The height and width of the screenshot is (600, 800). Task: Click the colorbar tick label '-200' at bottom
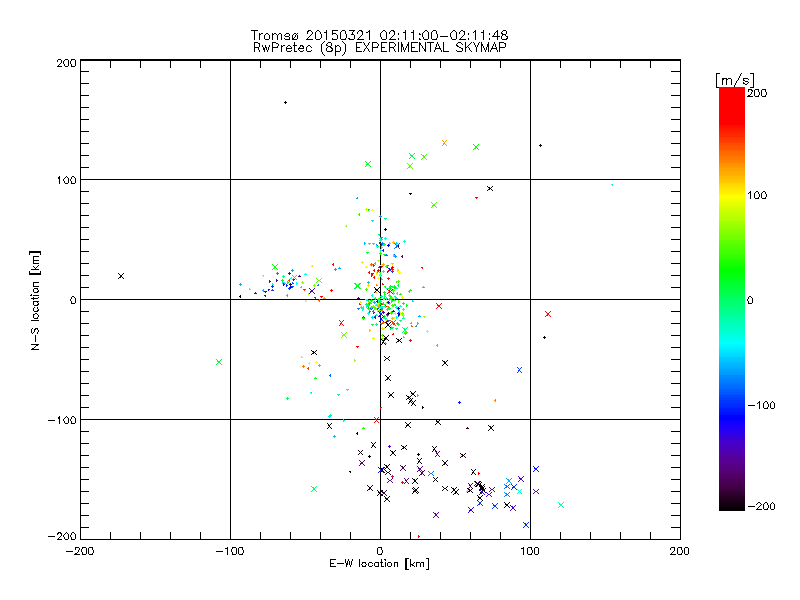click(x=761, y=507)
